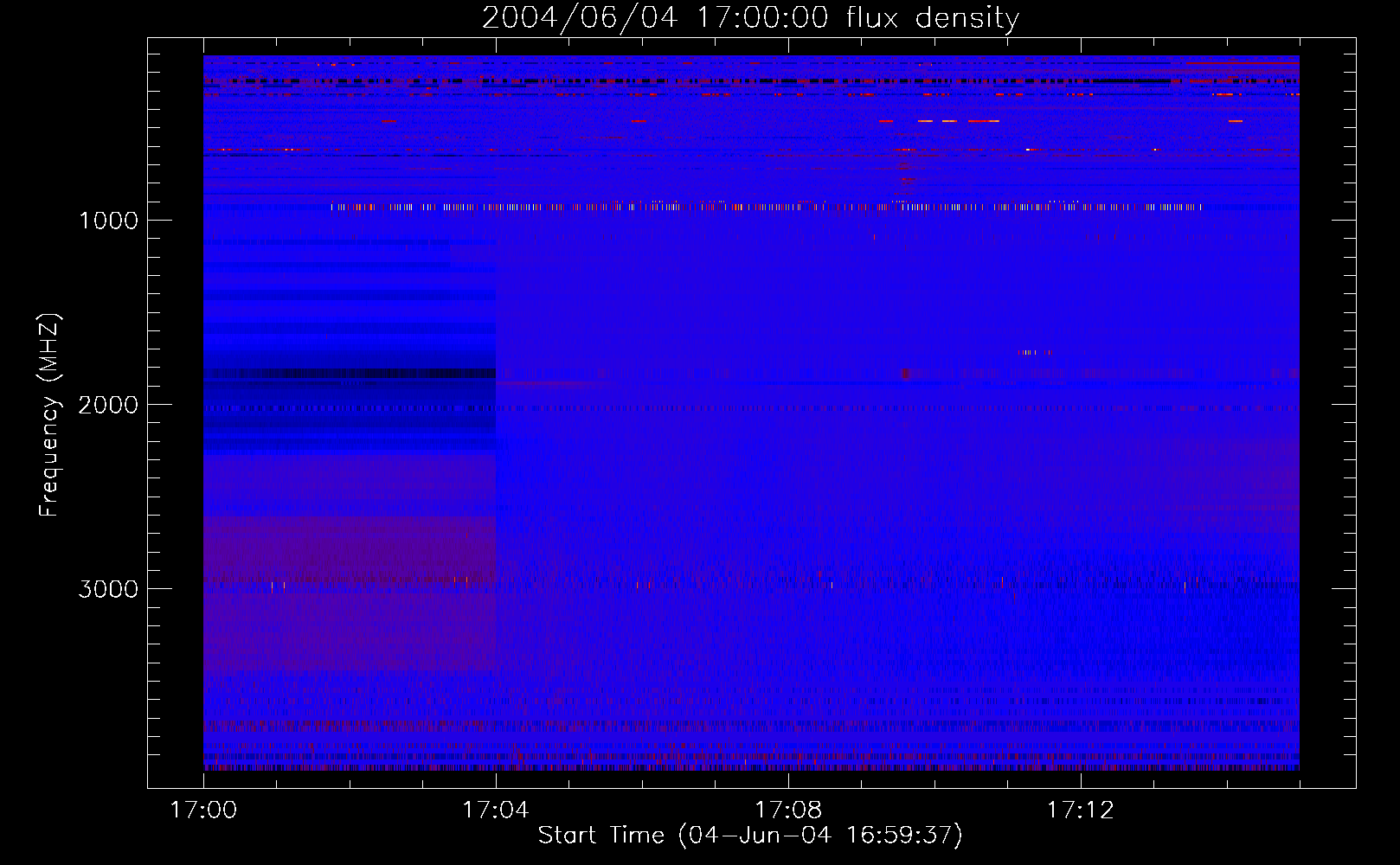Click the 3000 frequency tick label

click(108, 589)
